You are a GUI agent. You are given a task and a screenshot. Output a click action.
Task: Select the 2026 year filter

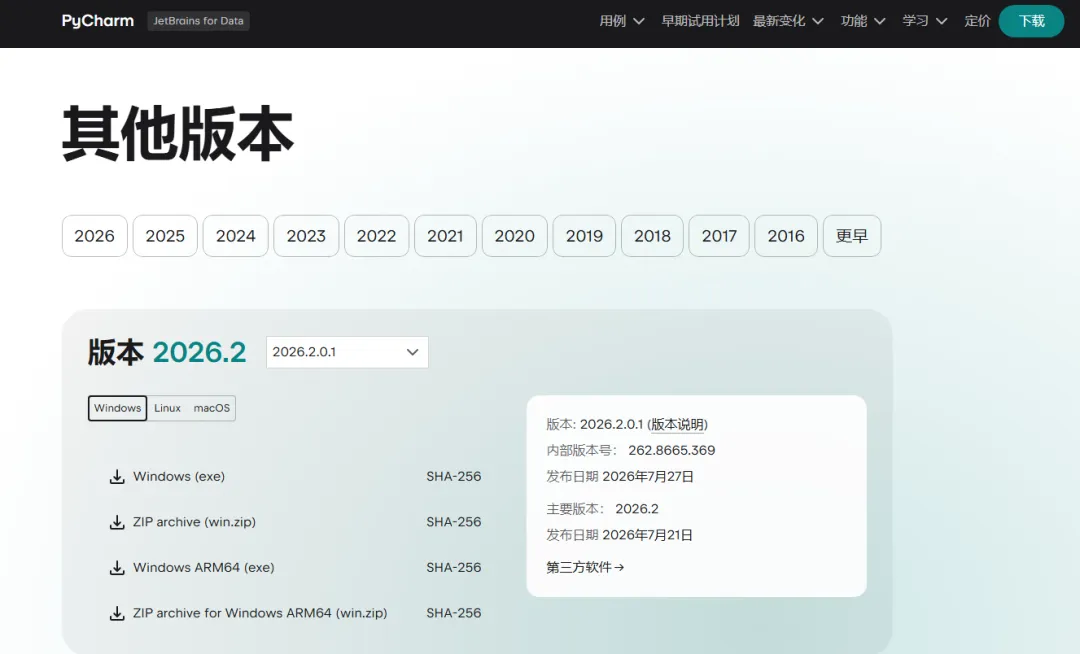pyautogui.click(x=94, y=236)
